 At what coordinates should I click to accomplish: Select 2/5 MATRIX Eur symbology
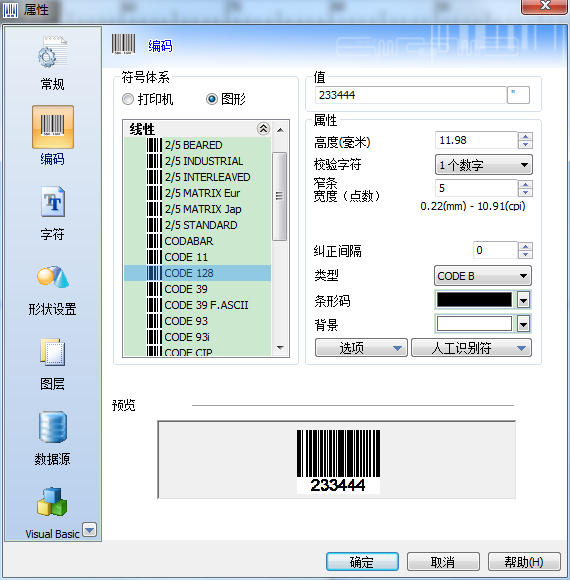click(x=198, y=193)
